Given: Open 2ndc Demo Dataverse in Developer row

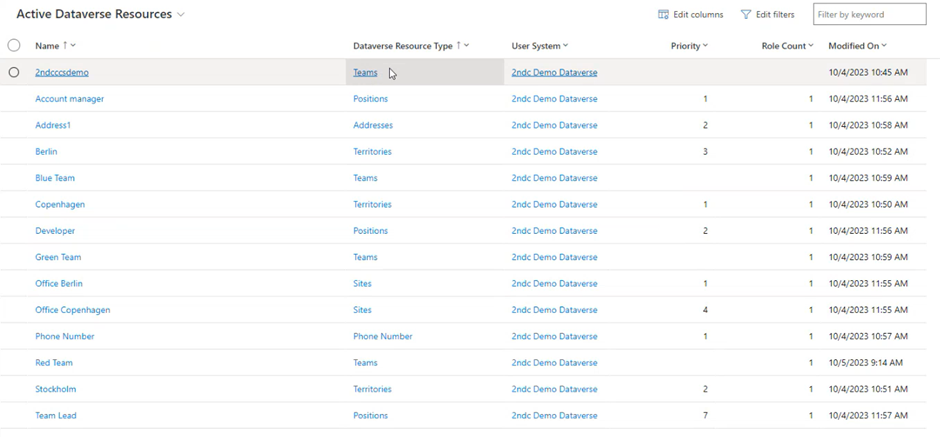Looking at the screenshot, I should [554, 231].
